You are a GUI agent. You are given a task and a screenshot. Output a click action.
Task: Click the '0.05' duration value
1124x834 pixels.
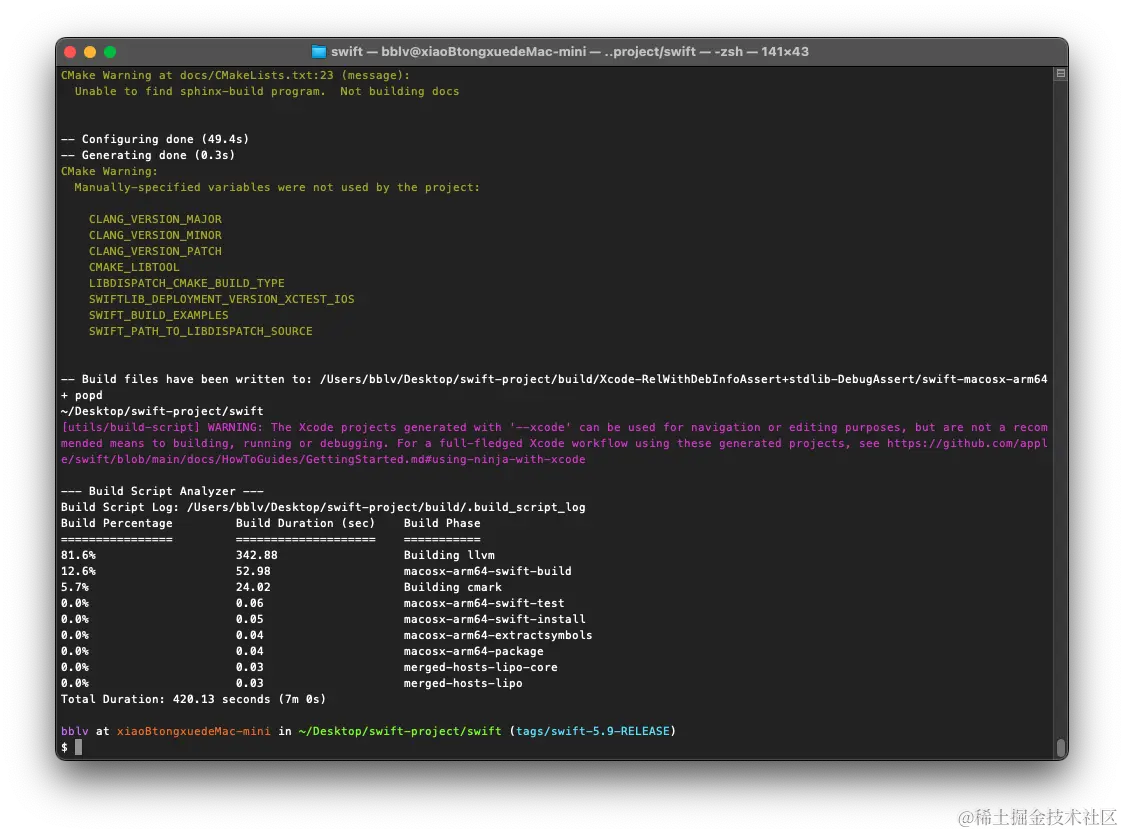(249, 619)
